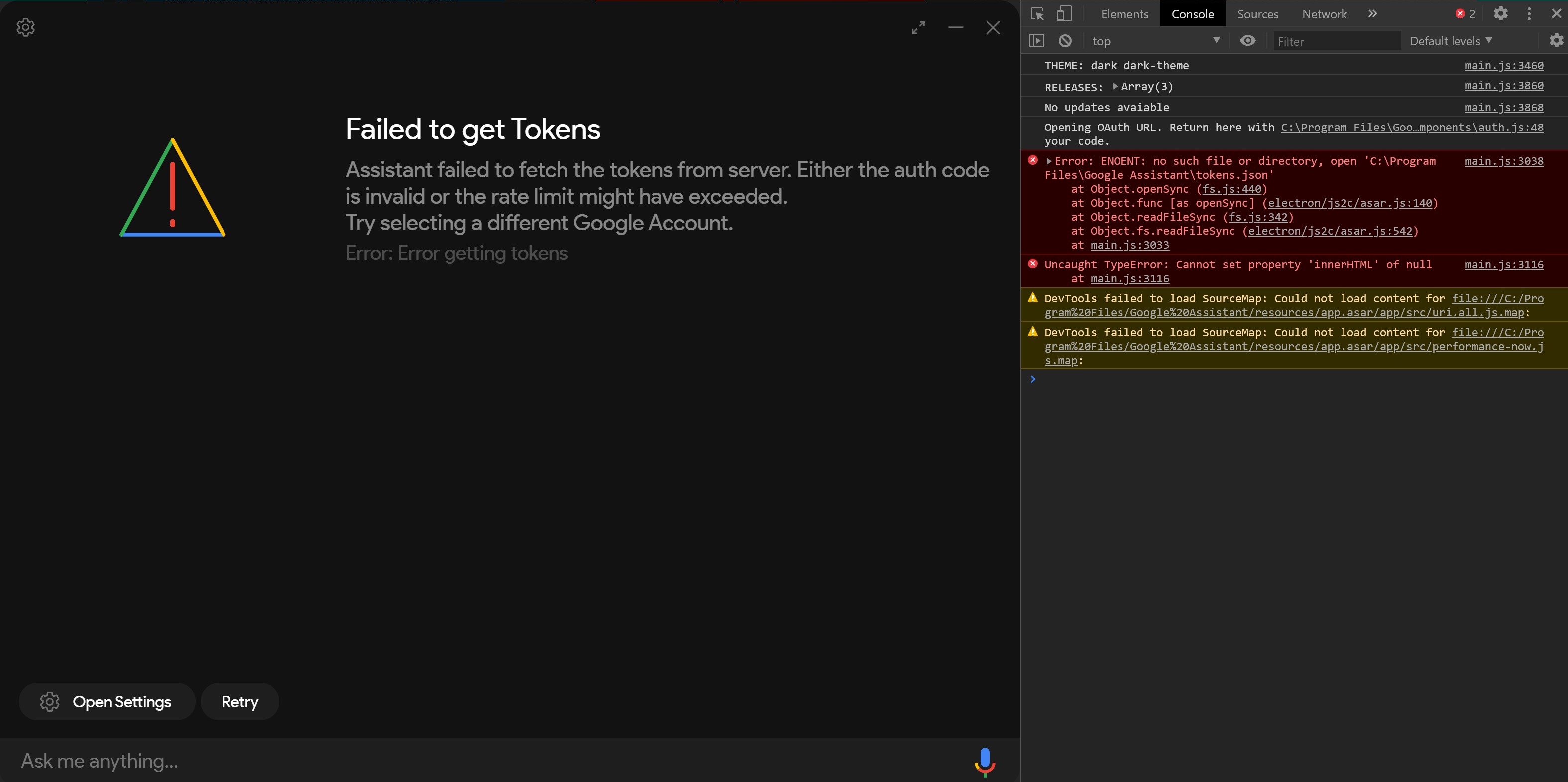1568x782 pixels.
Task: Expand the ENOENT error stack trace
Action: 1048,161
